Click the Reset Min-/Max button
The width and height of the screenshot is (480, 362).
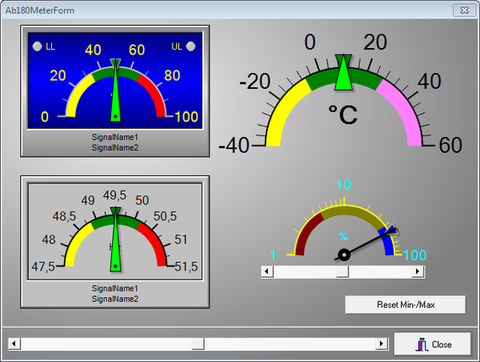coord(405,304)
